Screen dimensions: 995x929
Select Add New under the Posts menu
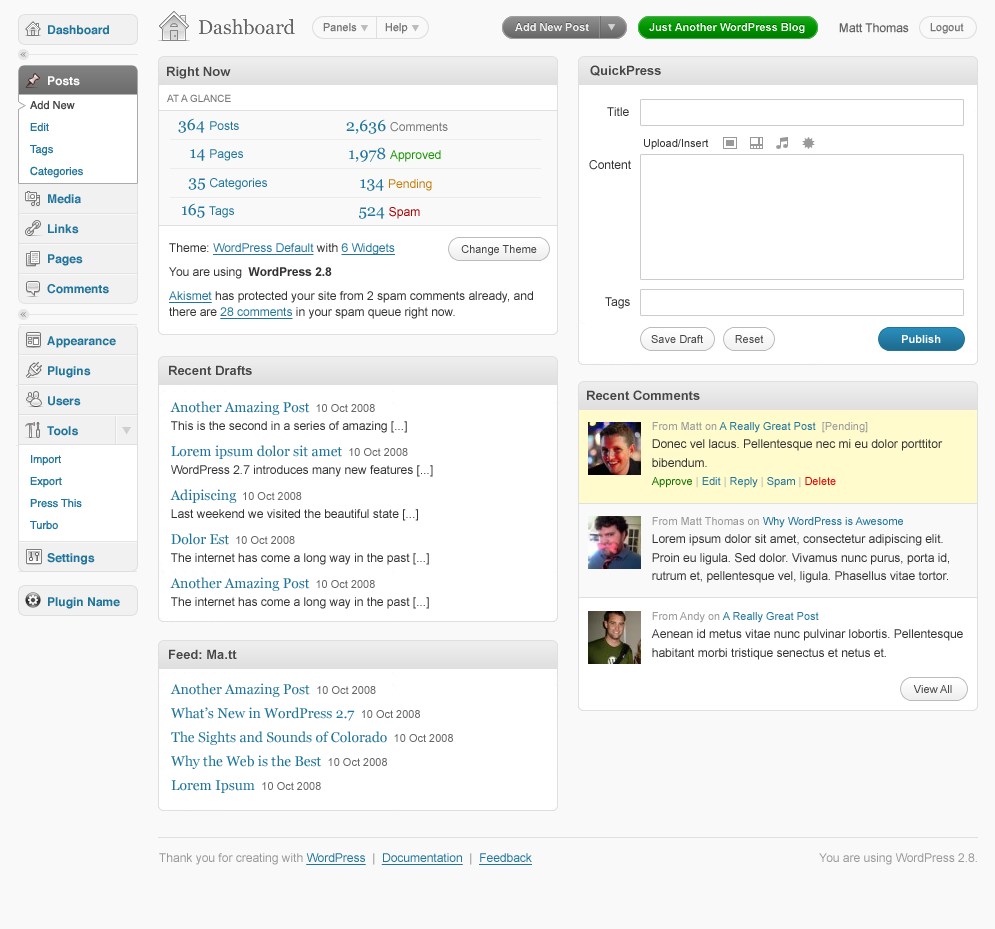tap(52, 105)
